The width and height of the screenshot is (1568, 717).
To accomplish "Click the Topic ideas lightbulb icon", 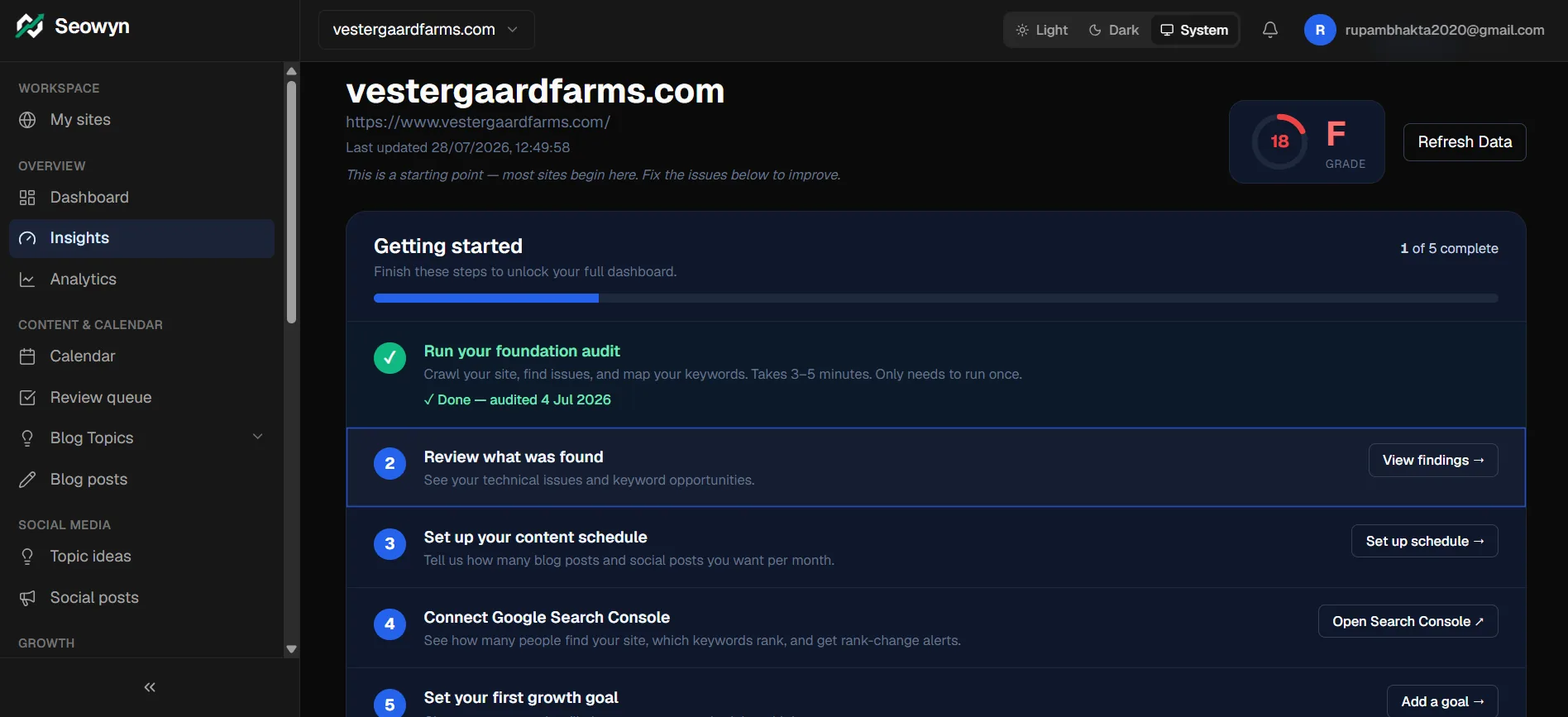I will click(27, 557).
